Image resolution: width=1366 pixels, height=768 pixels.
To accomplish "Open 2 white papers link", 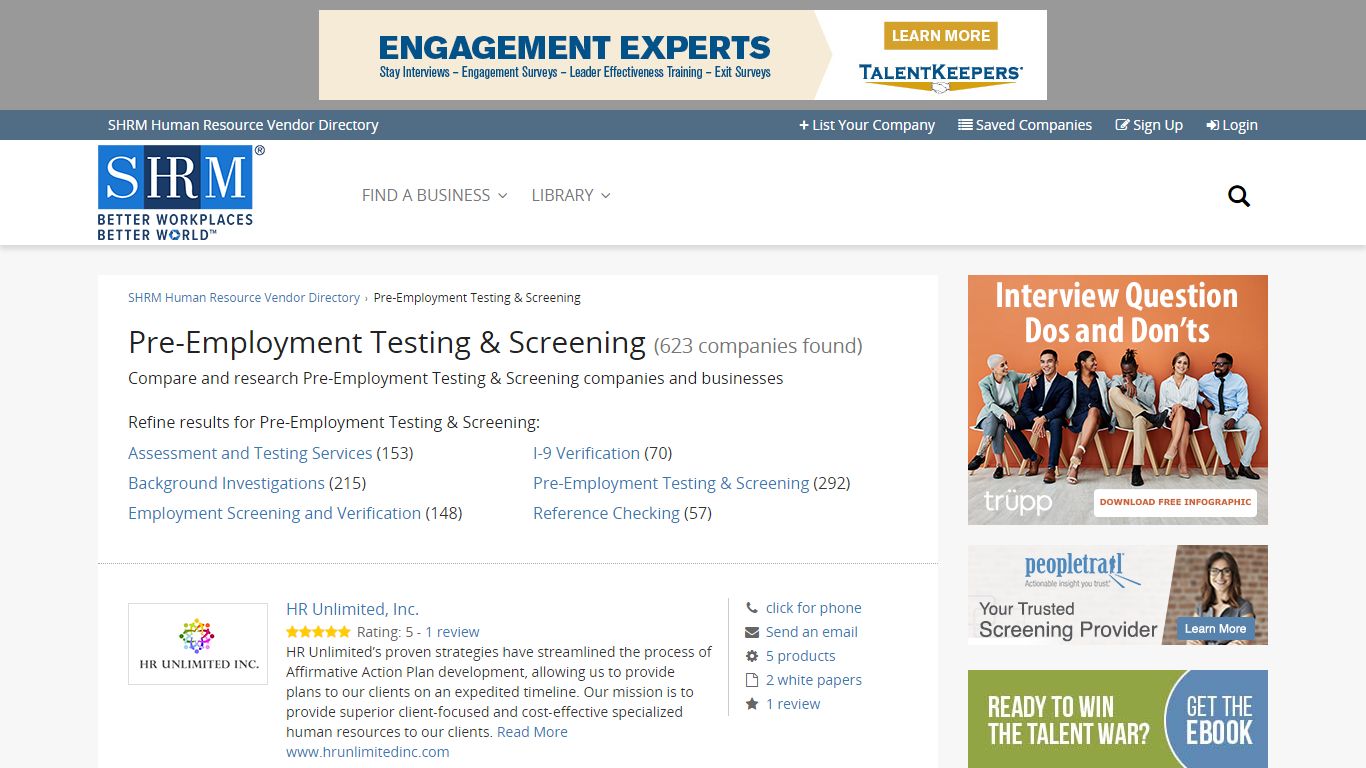I will (813, 680).
